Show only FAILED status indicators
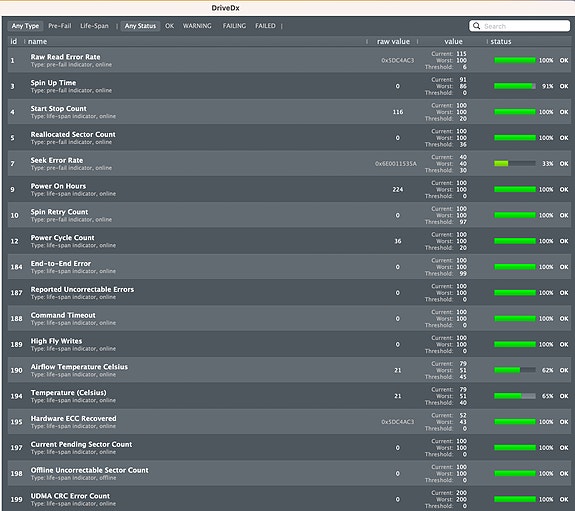Image resolution: width=575 pixels, height=511 pixels. [x=265, y=26]
